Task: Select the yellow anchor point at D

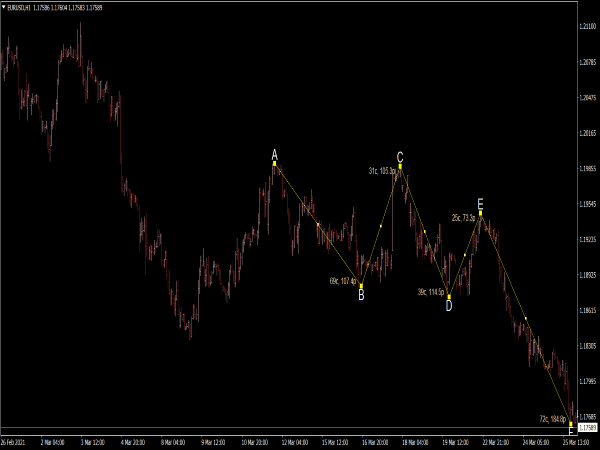Action: click(x=449, y=297)
